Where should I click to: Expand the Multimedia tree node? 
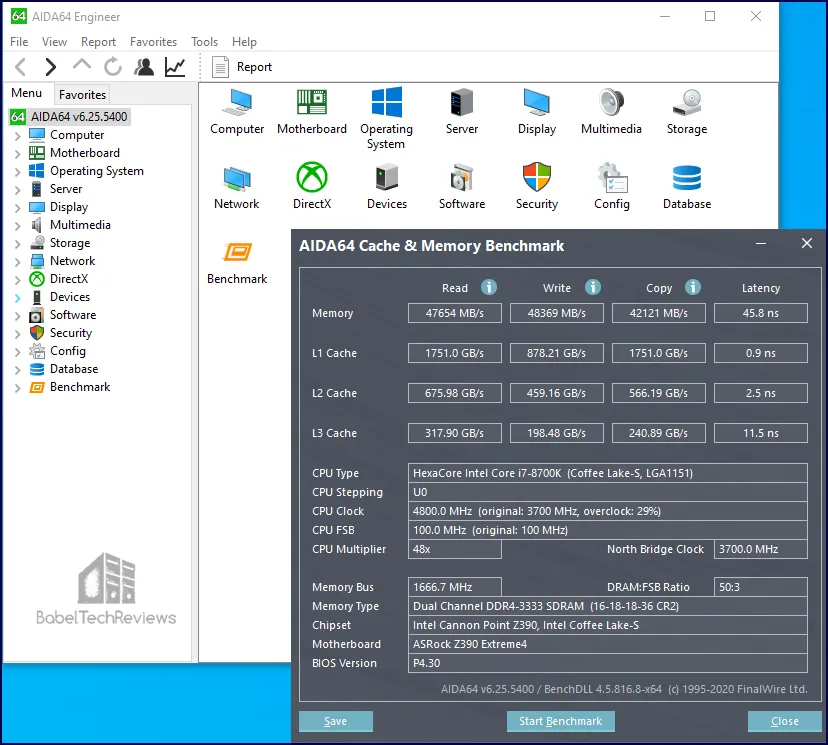(17, 225)
